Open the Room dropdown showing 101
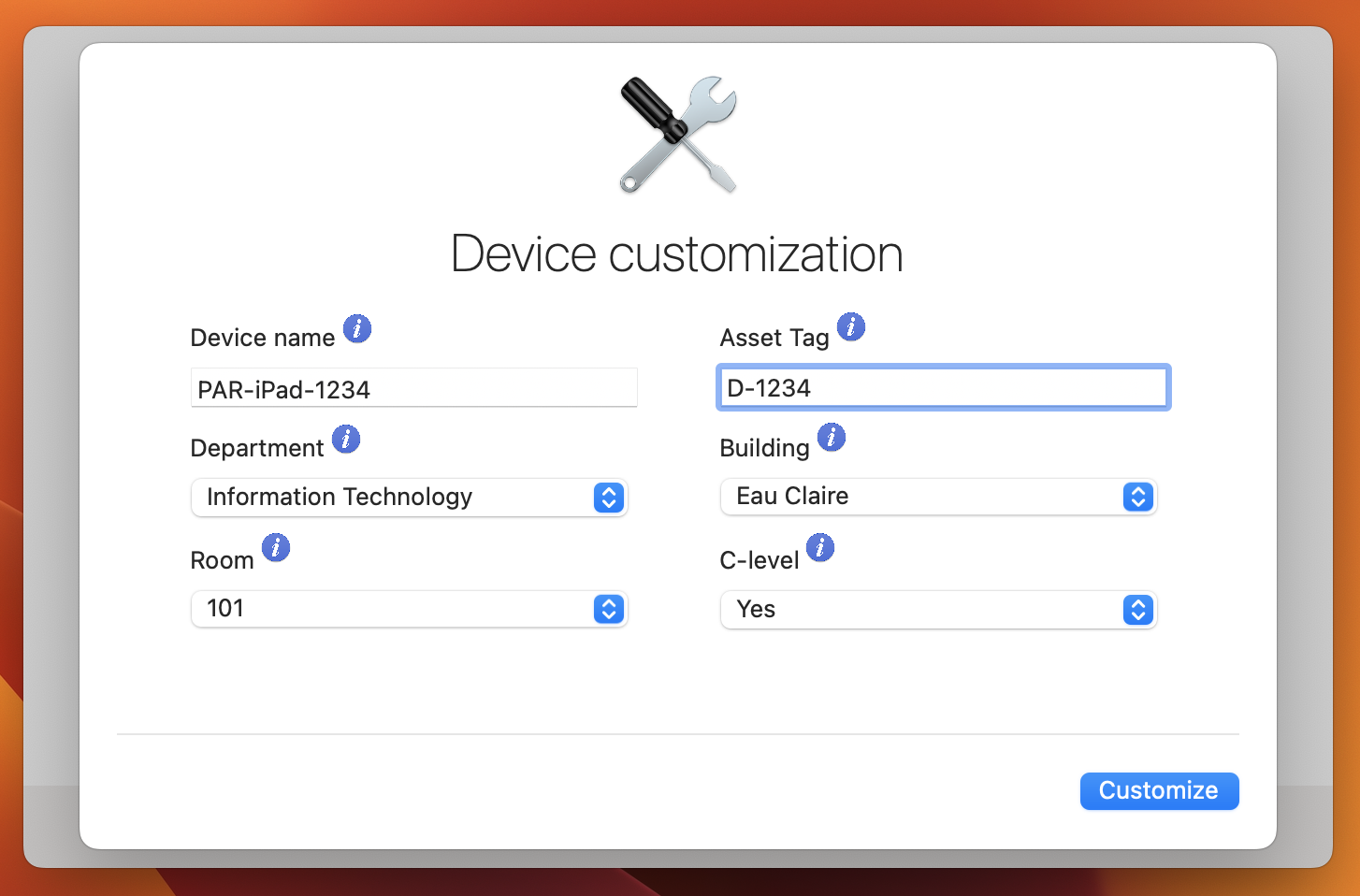The width and height of the screenshot is (1360, 896). pos(410,609)
